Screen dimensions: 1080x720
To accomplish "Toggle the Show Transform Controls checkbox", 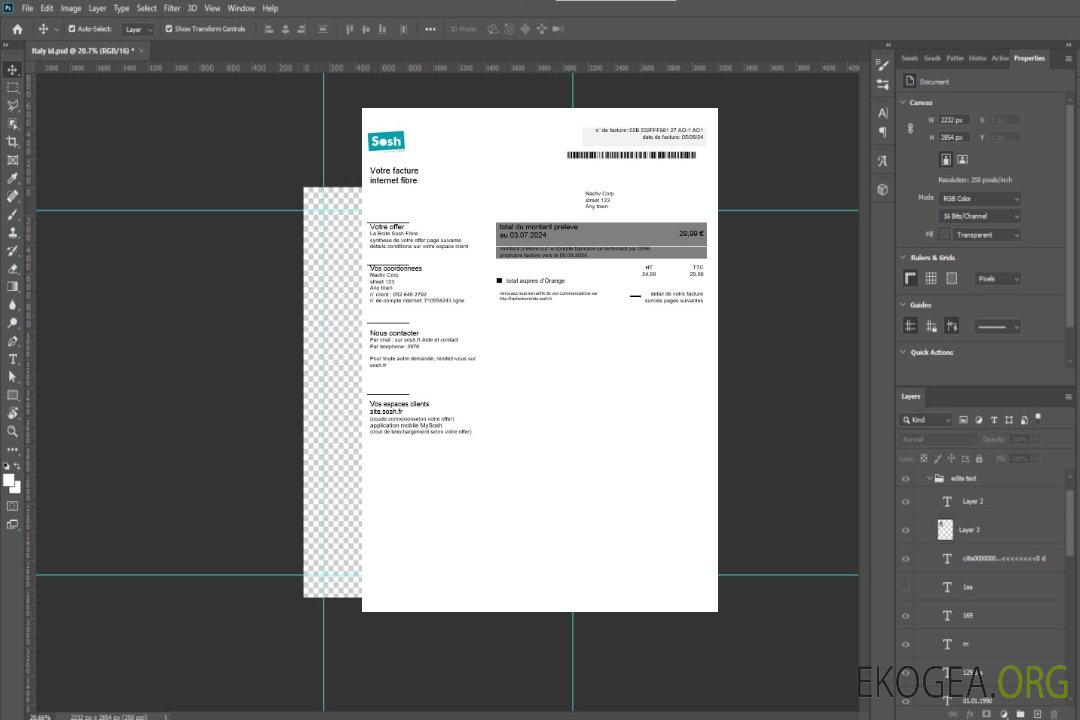I will (169, 29).
